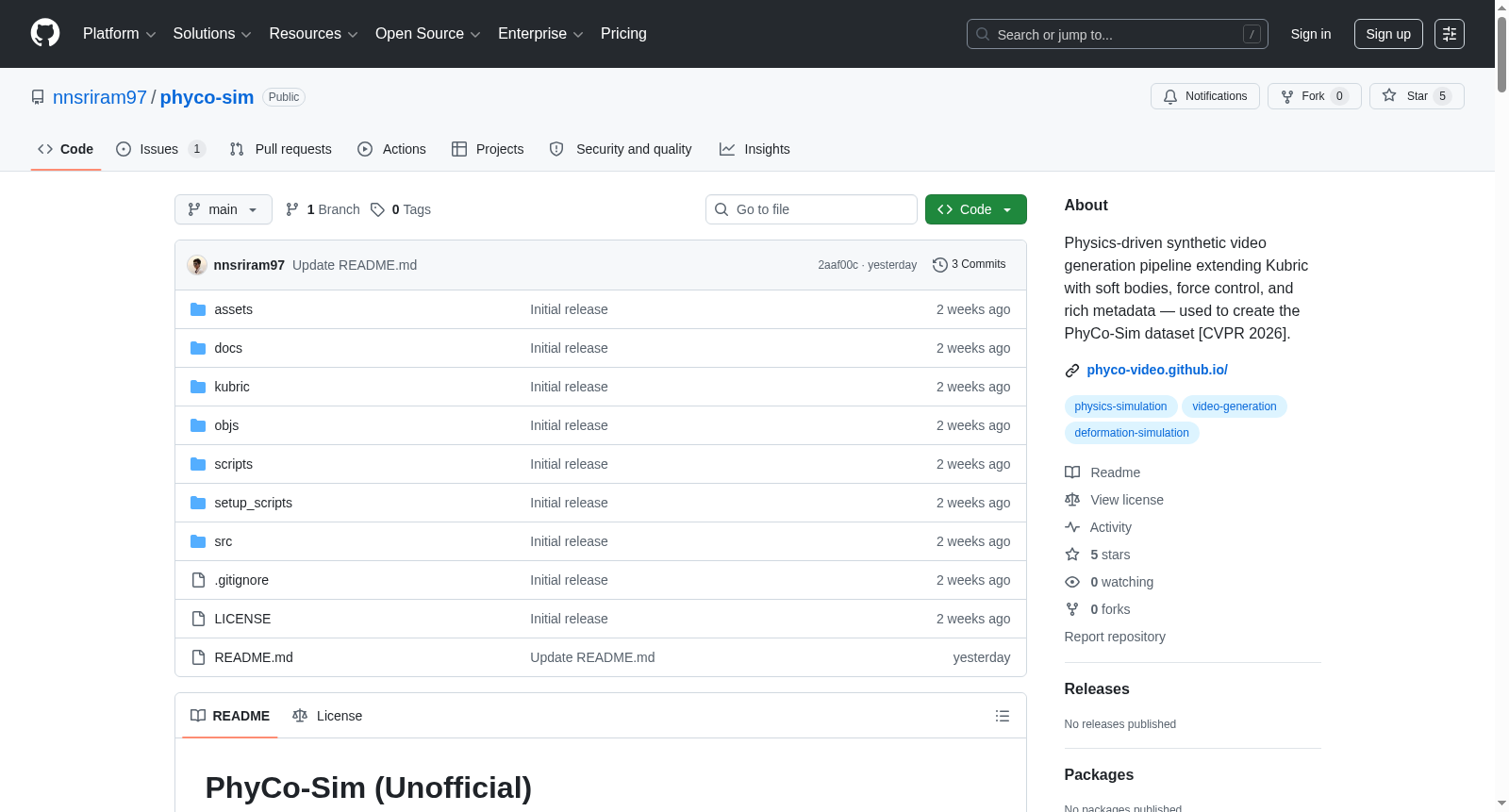
Task: Open the nnsriram97 owner profile link
Action: click(100, 97)
